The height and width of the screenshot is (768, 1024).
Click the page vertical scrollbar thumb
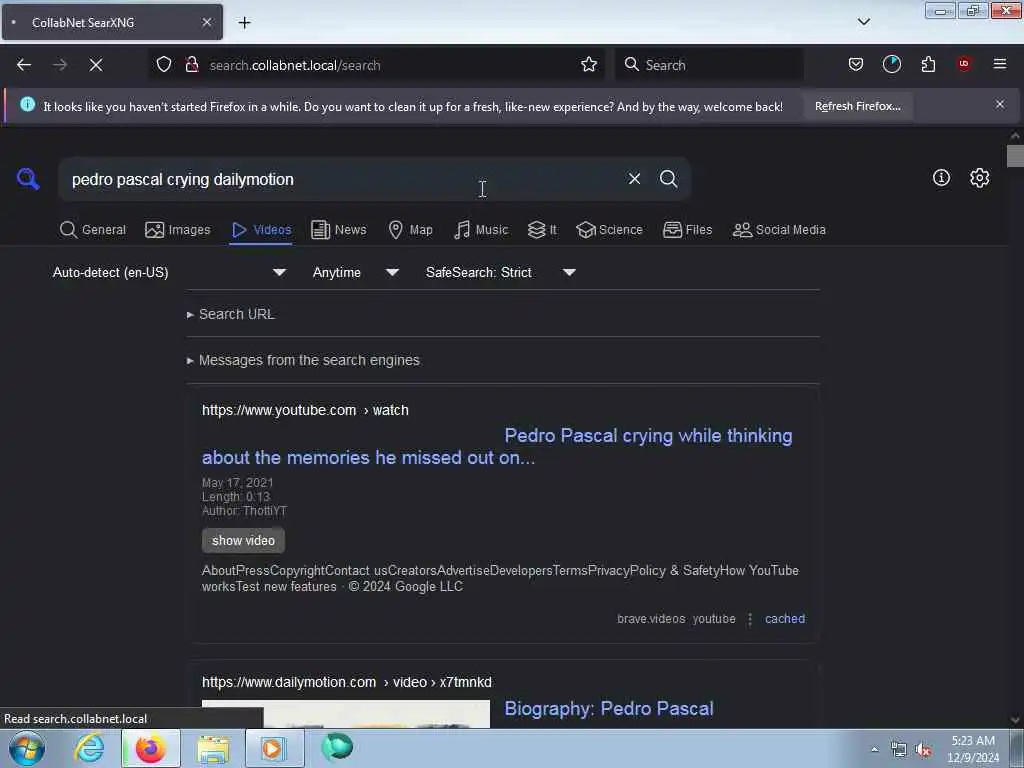1015,156
